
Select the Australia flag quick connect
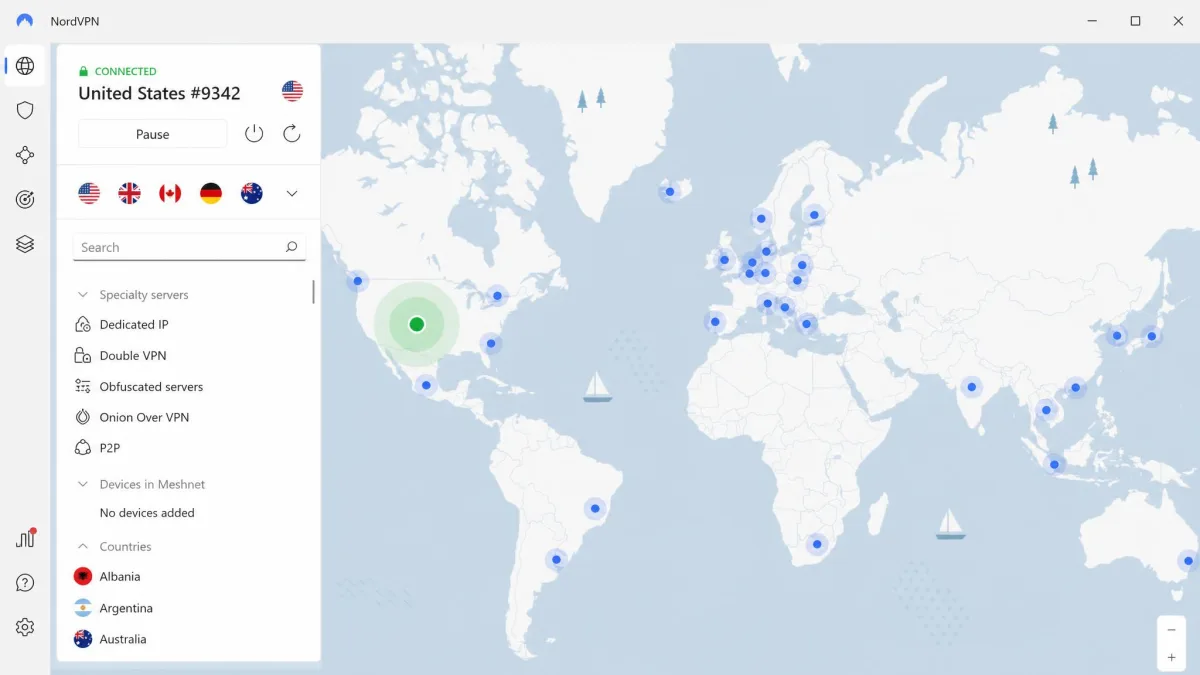coord(252,193)
